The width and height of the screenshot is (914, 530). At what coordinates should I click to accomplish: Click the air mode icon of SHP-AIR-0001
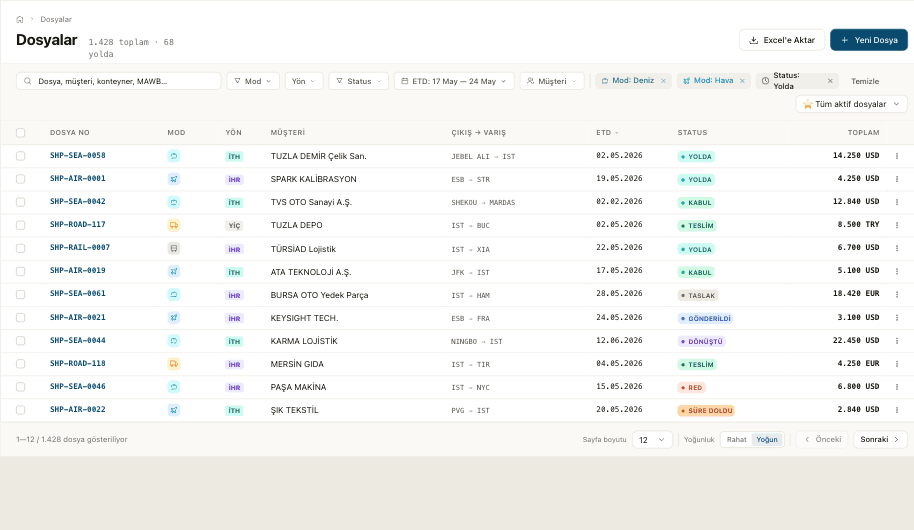[174, 179]
